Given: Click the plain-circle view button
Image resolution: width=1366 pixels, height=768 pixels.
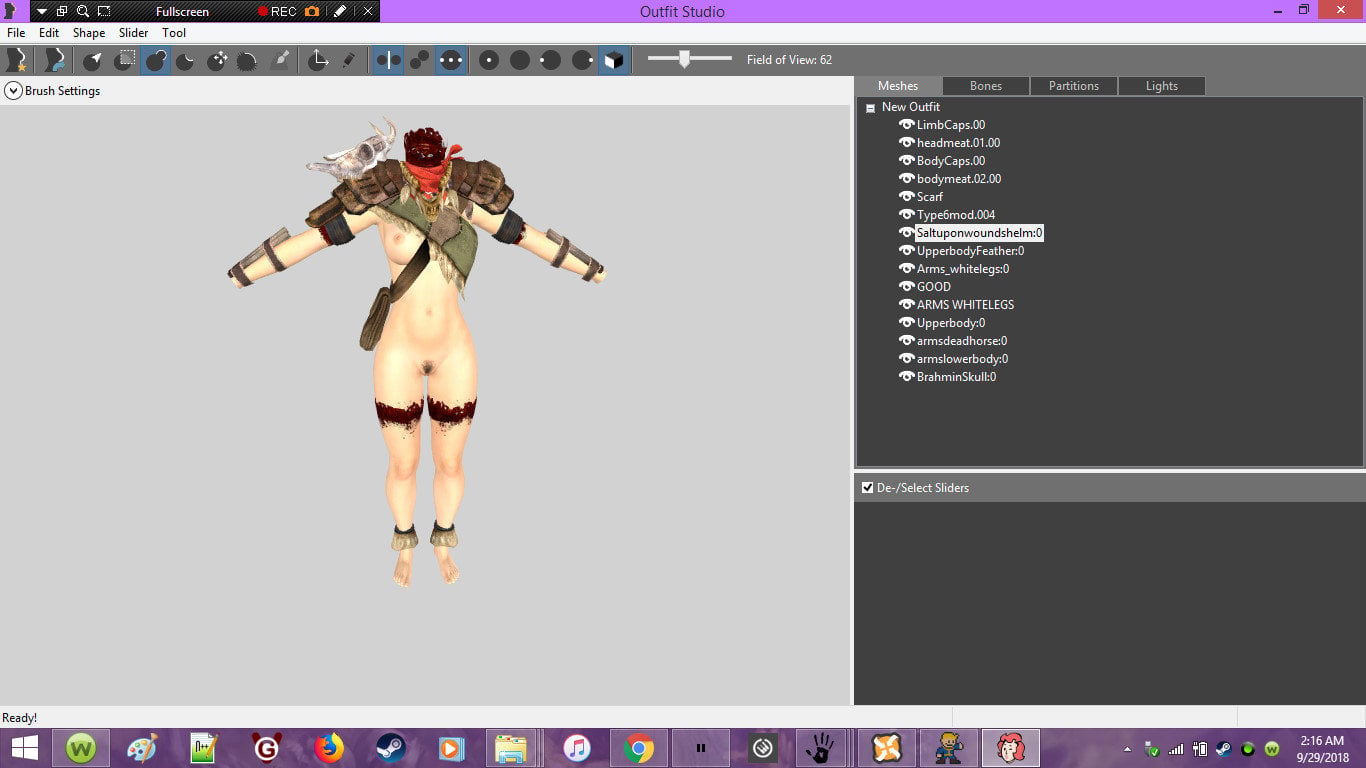Looking at the screenshot, I should coord(520,60).
